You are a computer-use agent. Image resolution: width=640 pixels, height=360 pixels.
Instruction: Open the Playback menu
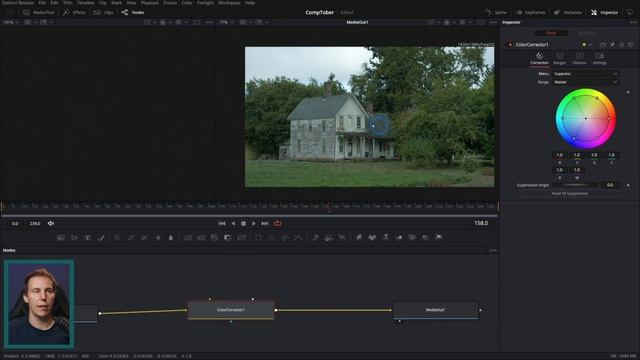(150, 3)
